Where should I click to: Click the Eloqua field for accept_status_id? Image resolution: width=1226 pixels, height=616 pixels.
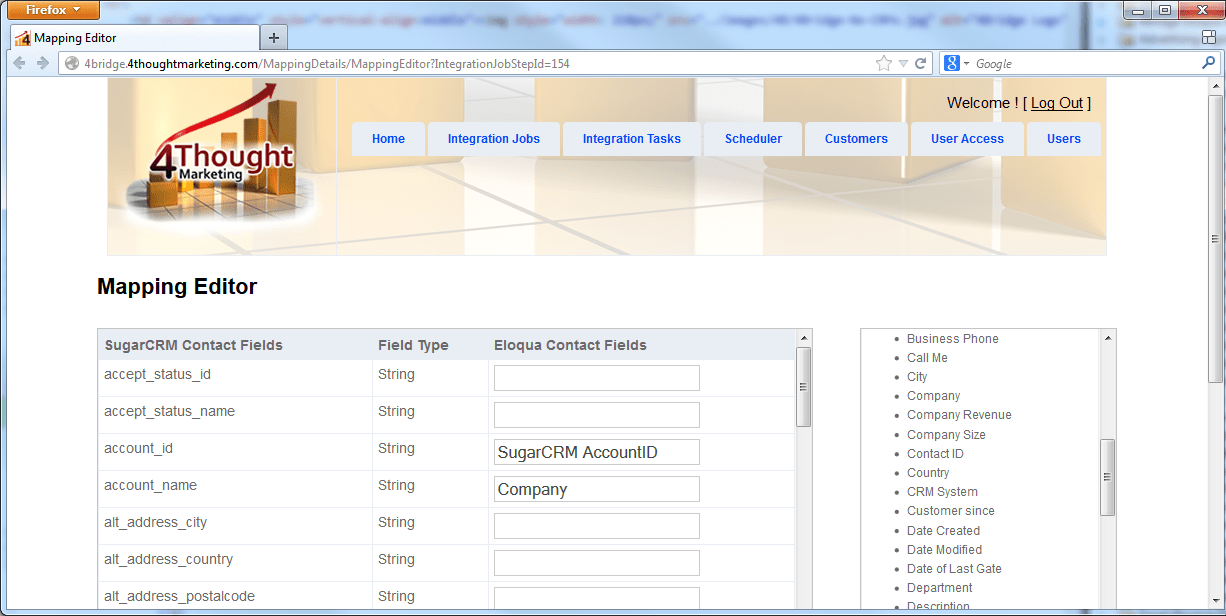pos(597,378)
